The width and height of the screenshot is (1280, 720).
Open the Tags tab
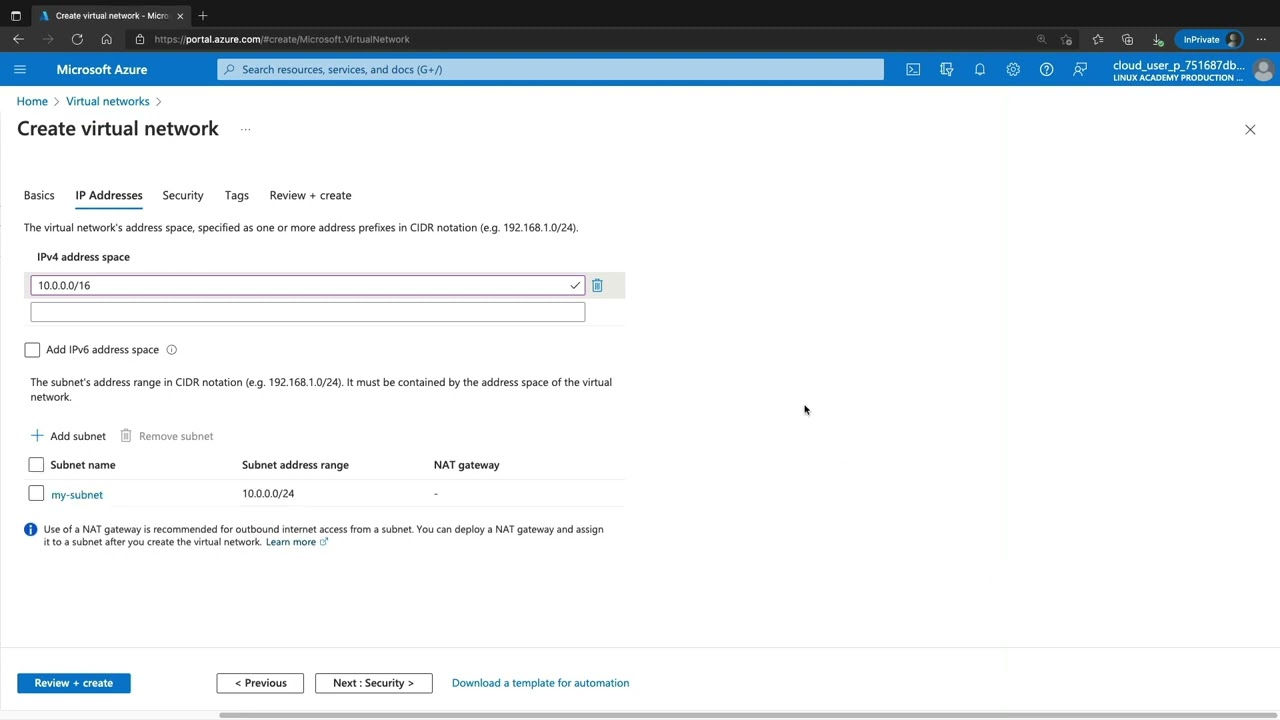point(237,195)
